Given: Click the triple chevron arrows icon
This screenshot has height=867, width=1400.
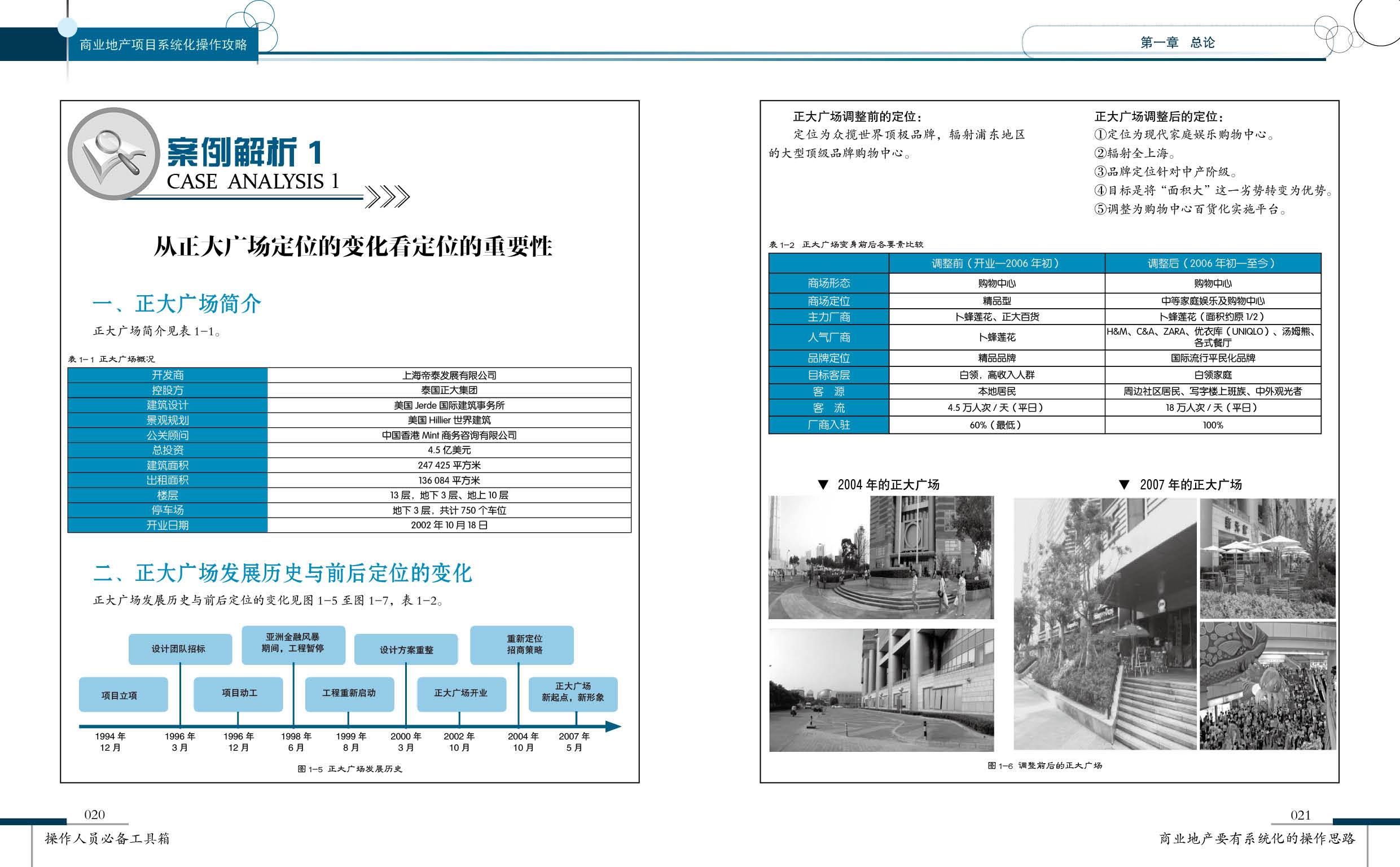Looking at the screenshot, I should point(388,196).
